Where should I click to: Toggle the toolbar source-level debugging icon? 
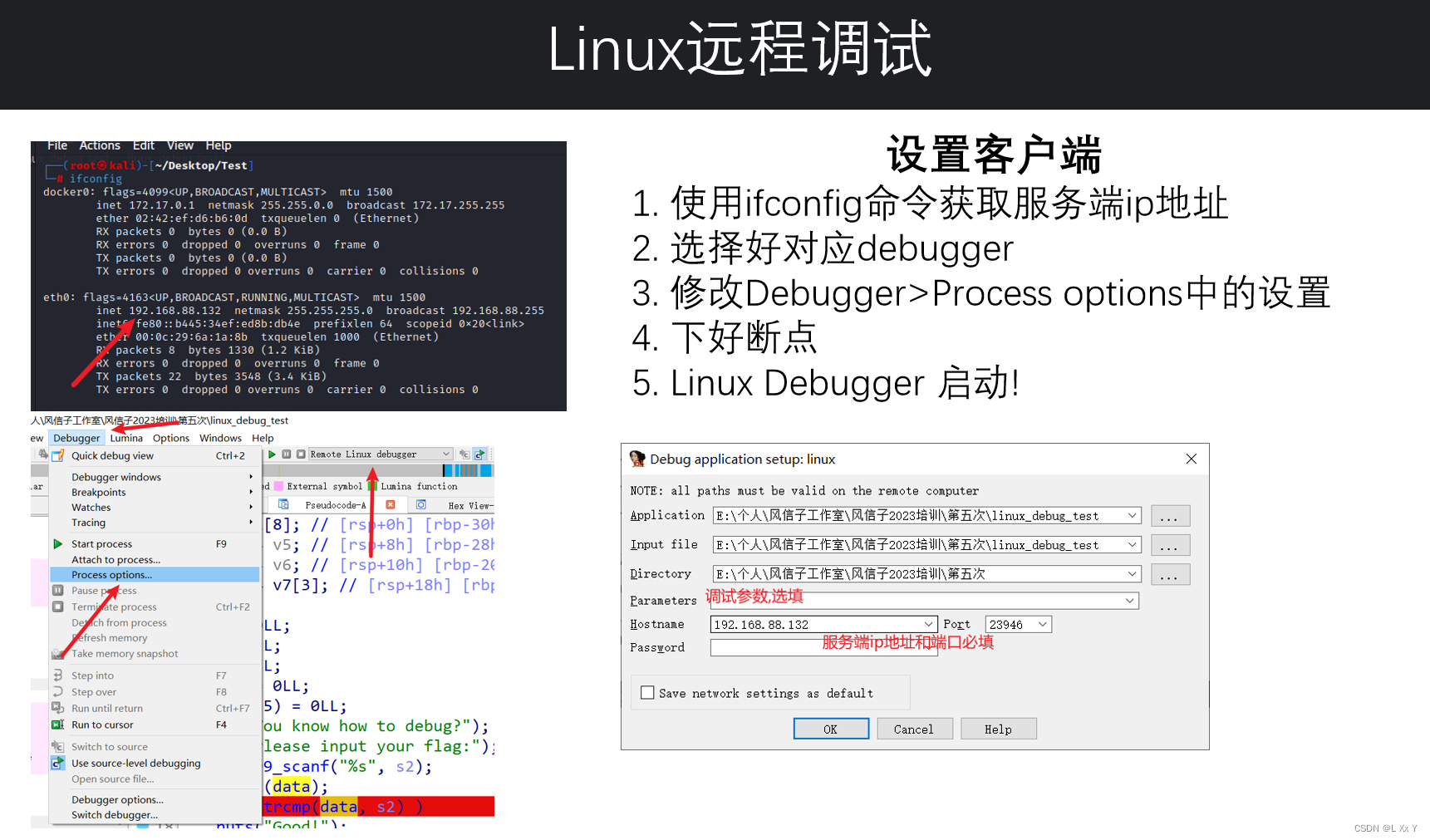[479, 454]
